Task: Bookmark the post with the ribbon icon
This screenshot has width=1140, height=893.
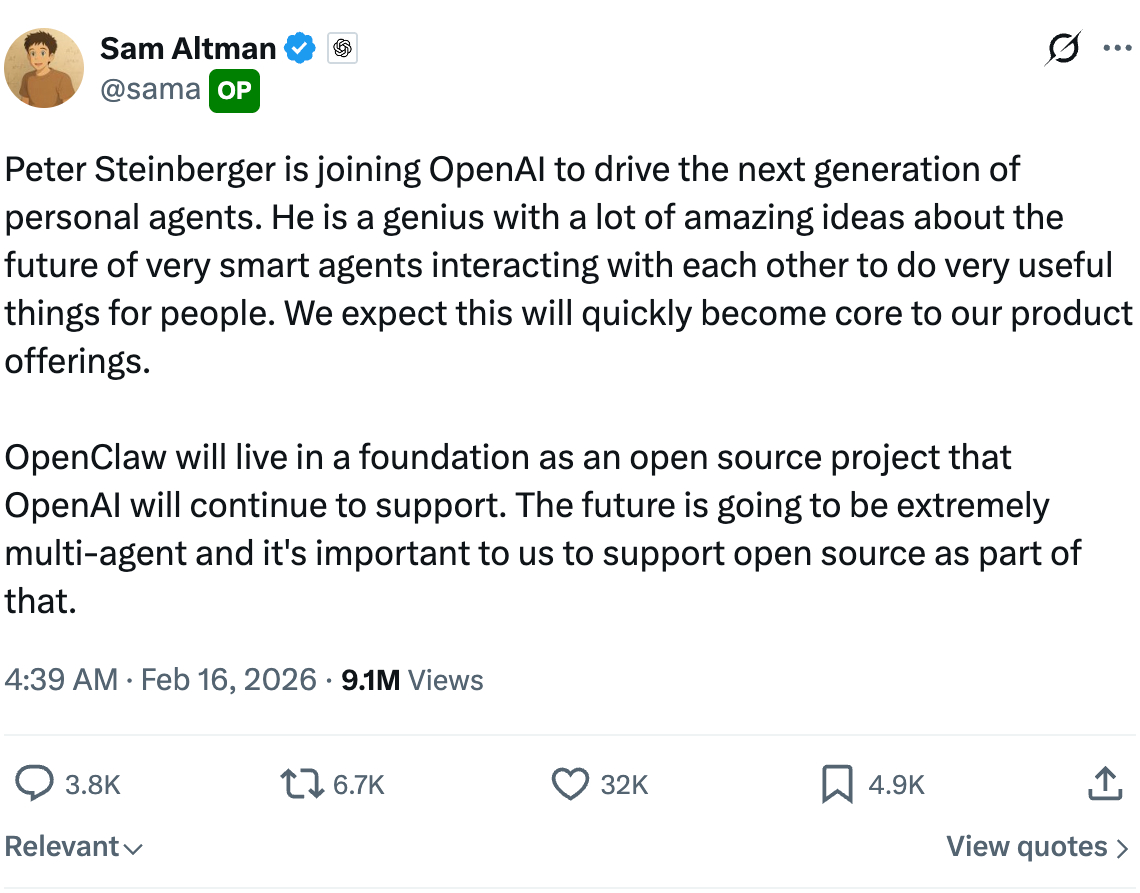Action: tap(838, 785)
